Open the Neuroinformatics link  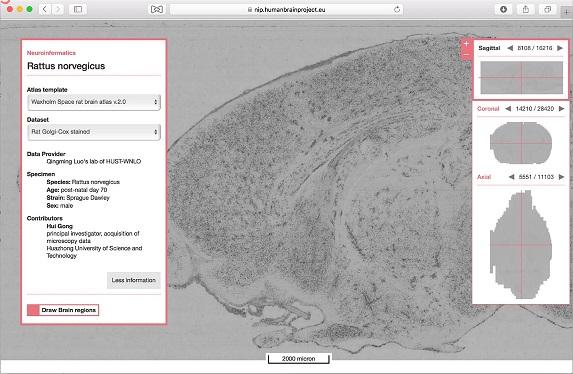click(51, 53)
